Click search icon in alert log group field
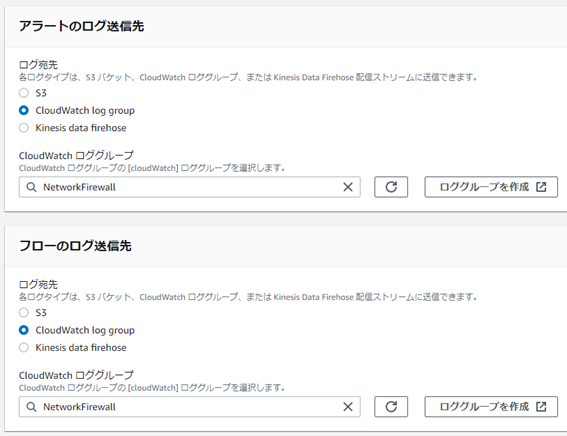 point(31,187)
